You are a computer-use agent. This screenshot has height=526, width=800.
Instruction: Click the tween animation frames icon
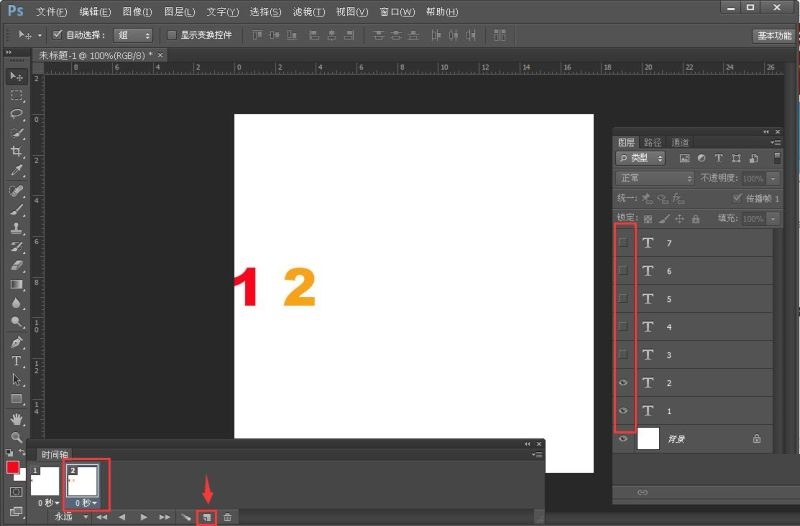(185, 517)
